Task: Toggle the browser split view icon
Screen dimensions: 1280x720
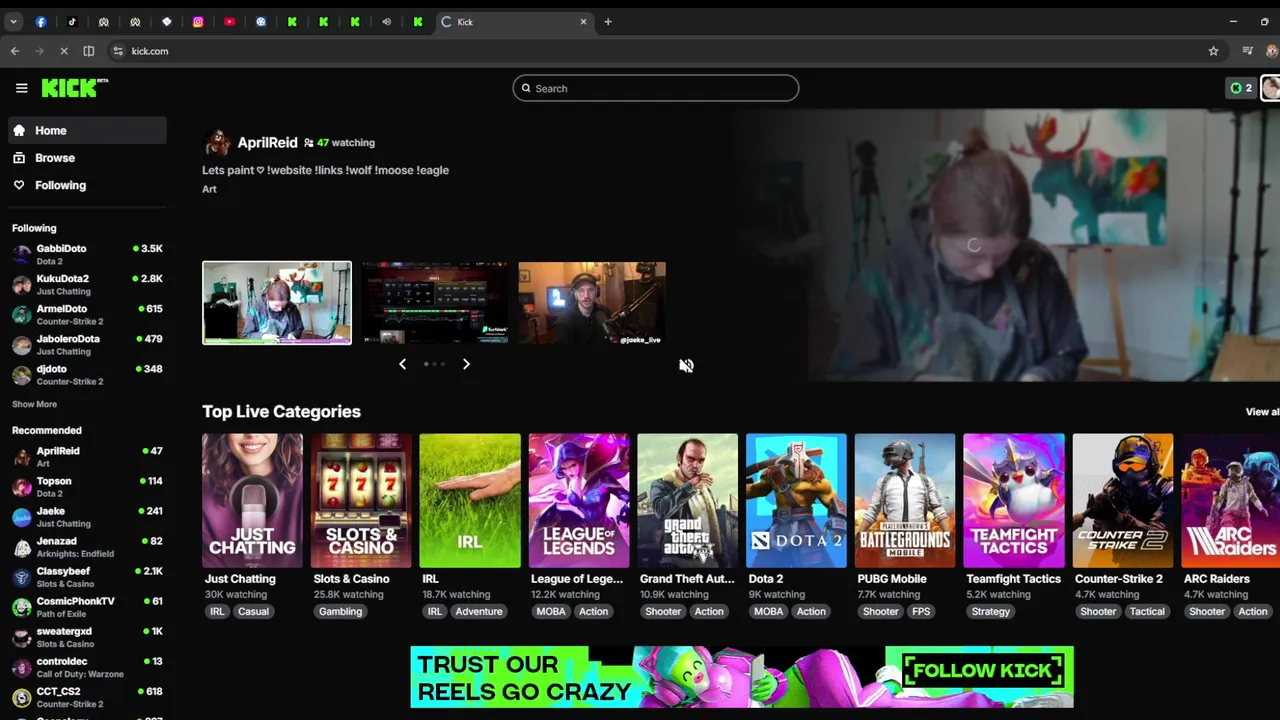Action: 89,51
